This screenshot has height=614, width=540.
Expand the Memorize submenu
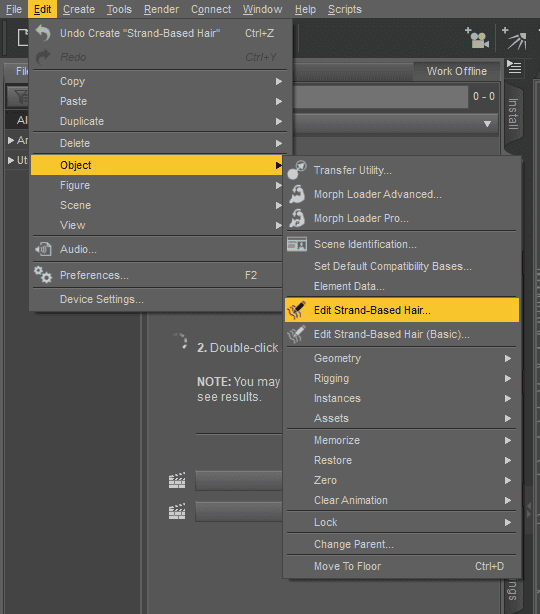(402, 440)
